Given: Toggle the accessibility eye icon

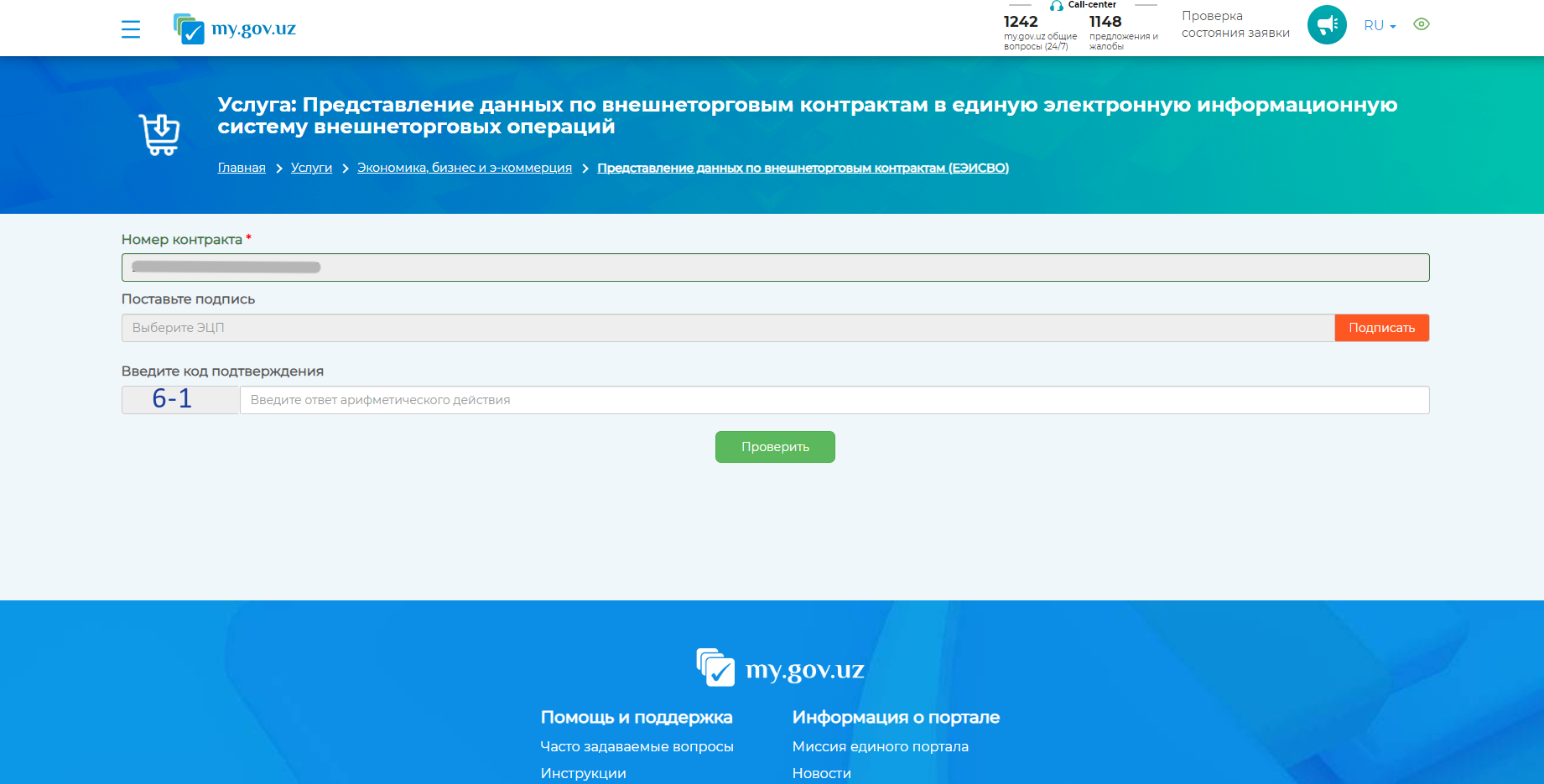Looking at the screenshot, I should click(x=1421, y=24).
